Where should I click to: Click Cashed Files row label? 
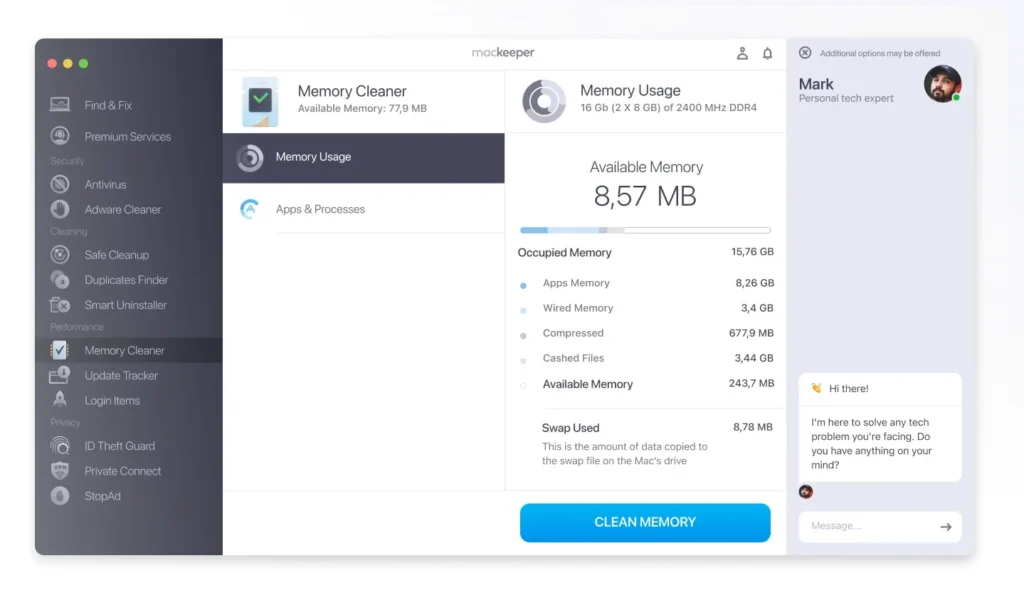(x=573, y=358)
